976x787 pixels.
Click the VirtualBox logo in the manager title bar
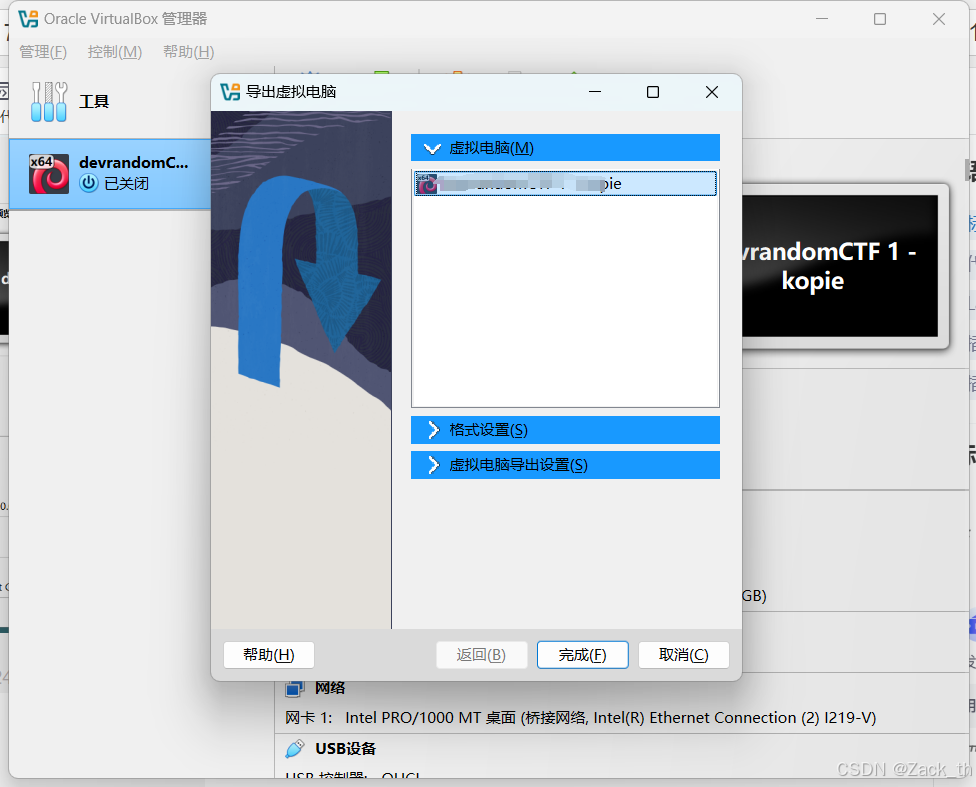tap(28, 19)
